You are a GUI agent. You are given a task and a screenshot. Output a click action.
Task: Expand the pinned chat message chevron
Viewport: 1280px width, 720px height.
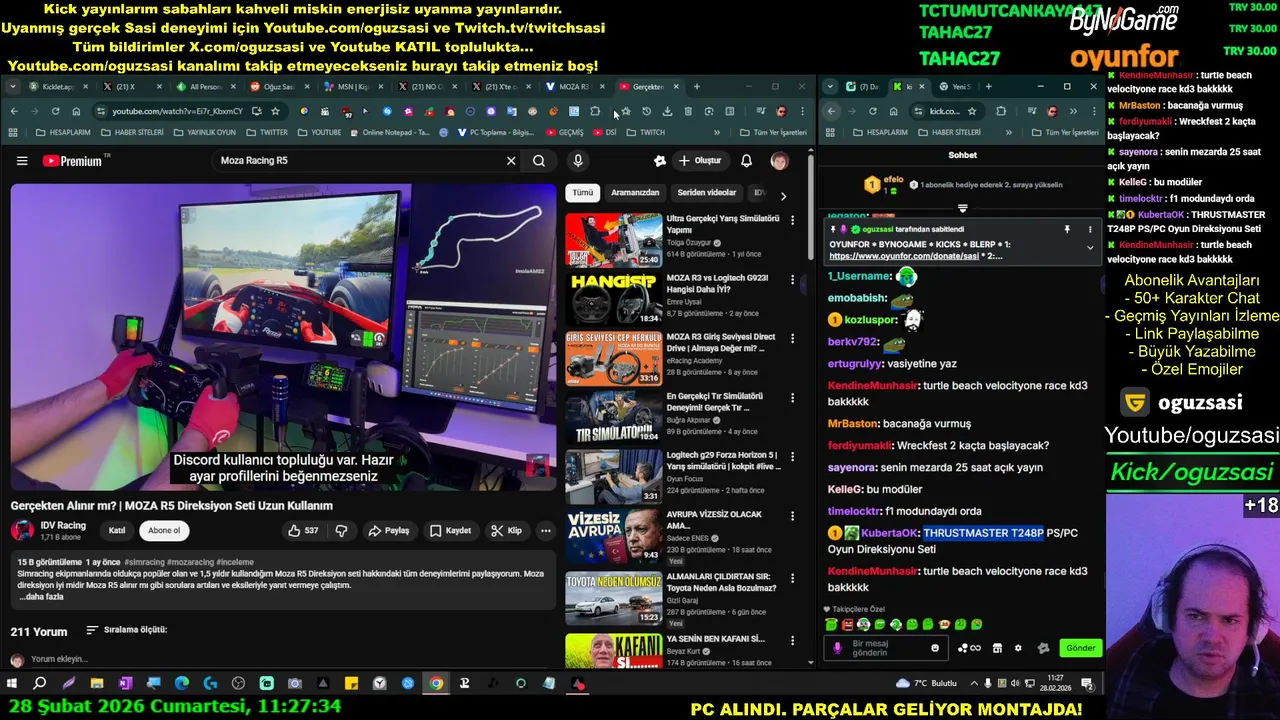(1090, 248)
